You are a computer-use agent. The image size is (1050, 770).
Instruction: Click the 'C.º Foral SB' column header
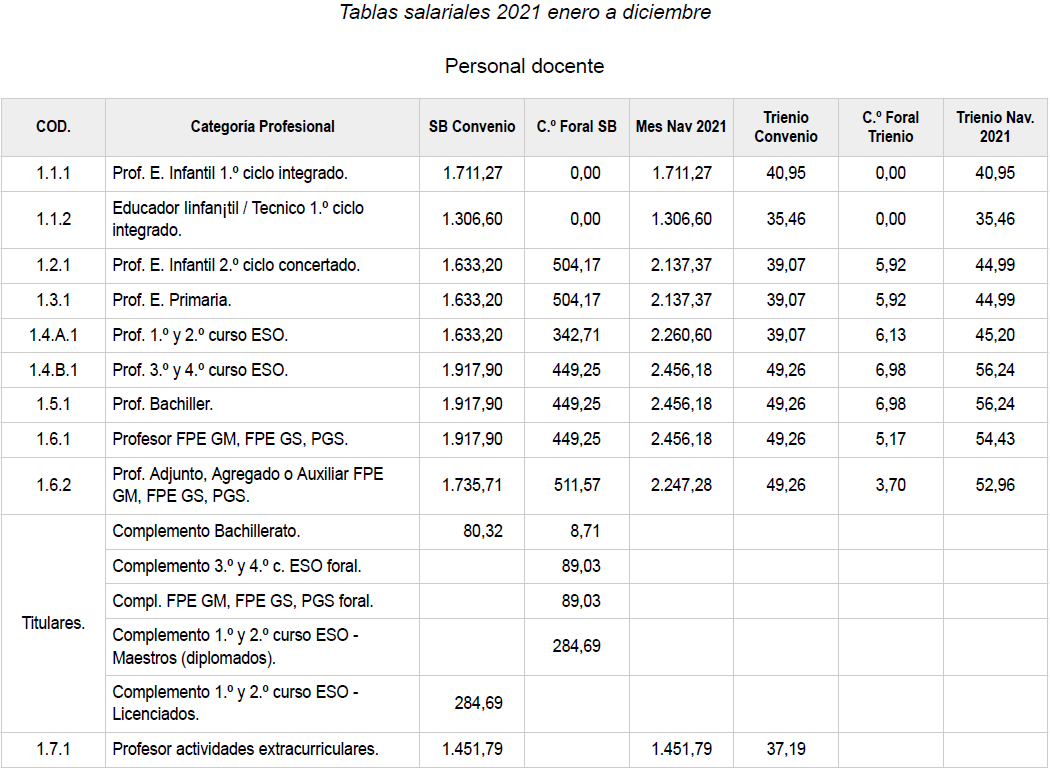(576, 127)
